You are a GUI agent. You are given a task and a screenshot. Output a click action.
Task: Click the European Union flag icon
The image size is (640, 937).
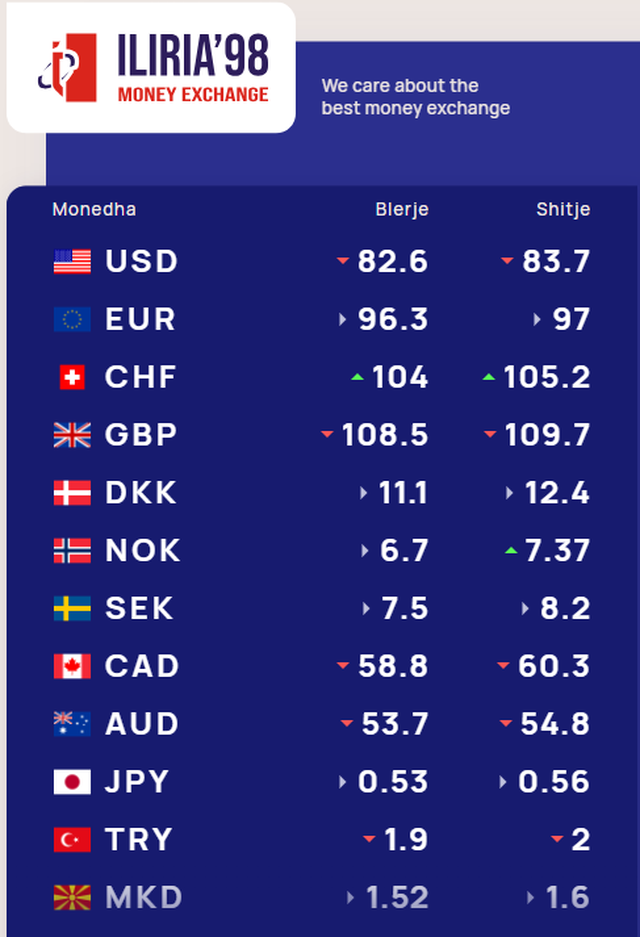(72, 320)
